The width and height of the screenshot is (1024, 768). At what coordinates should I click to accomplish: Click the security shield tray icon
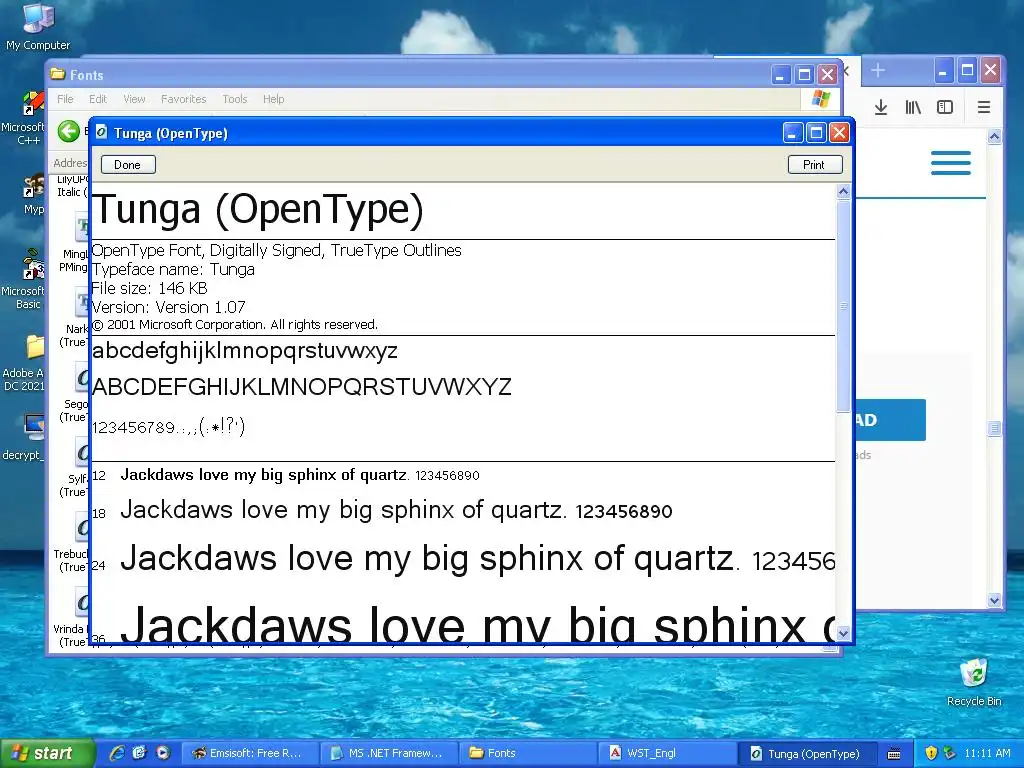coord(931,753)
